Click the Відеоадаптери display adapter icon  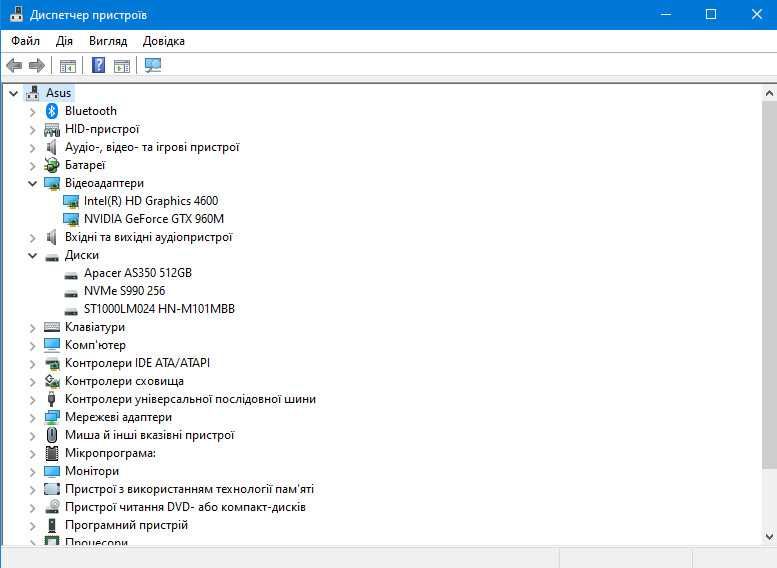click(x=52, y=183)
